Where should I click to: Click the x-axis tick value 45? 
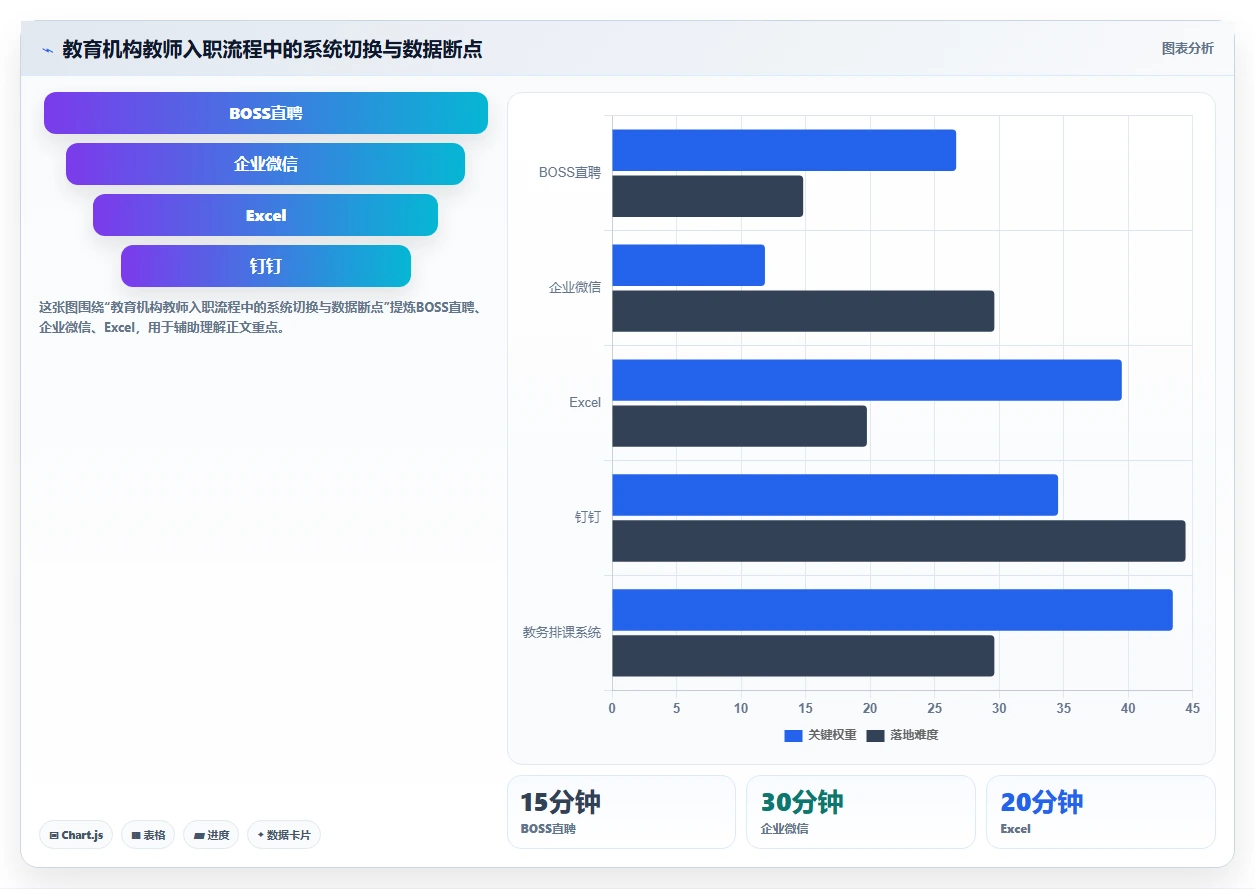[1192, 708]
